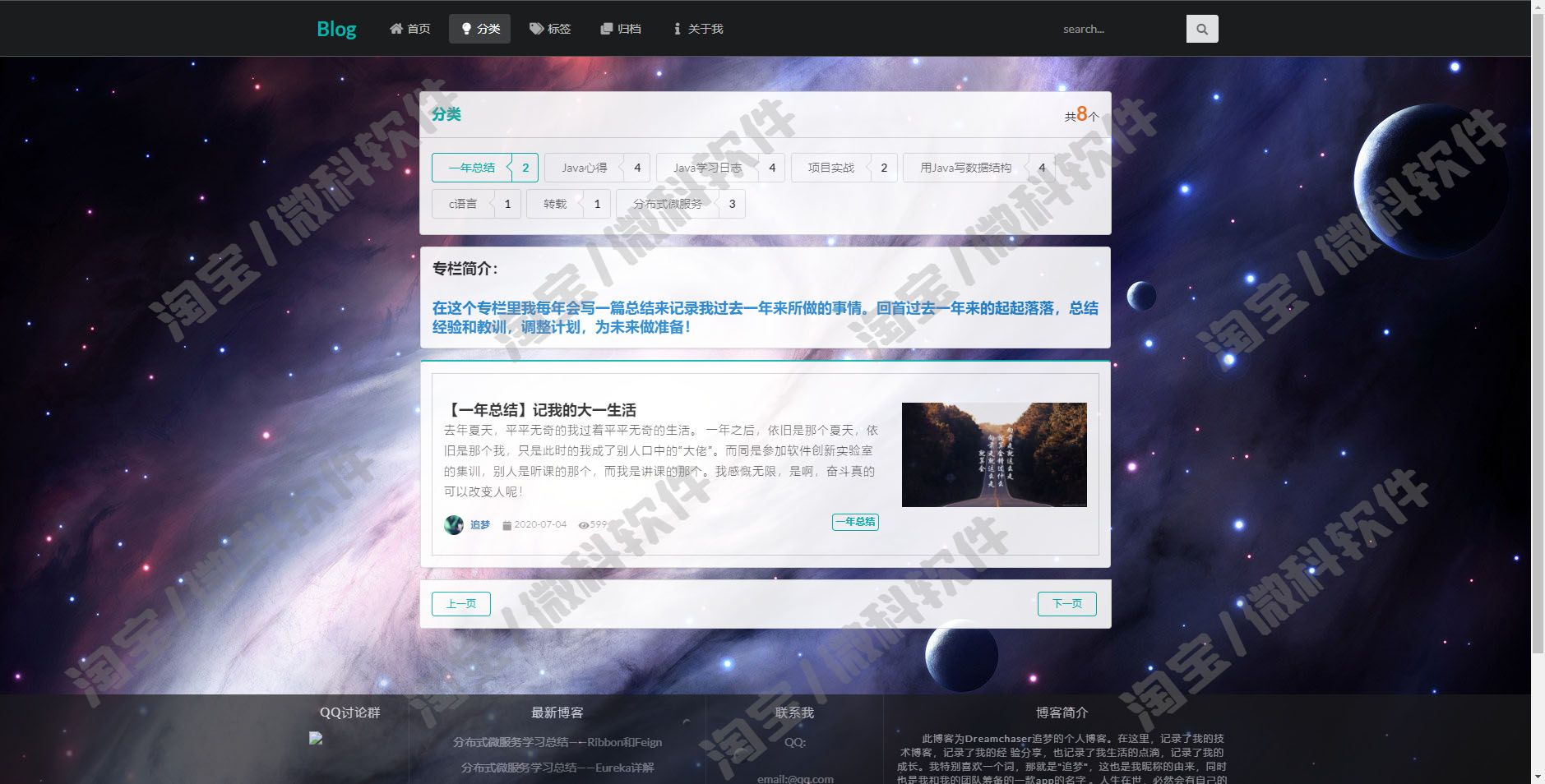Click the broken QQ group image in footer

click(x=316, y=738)
